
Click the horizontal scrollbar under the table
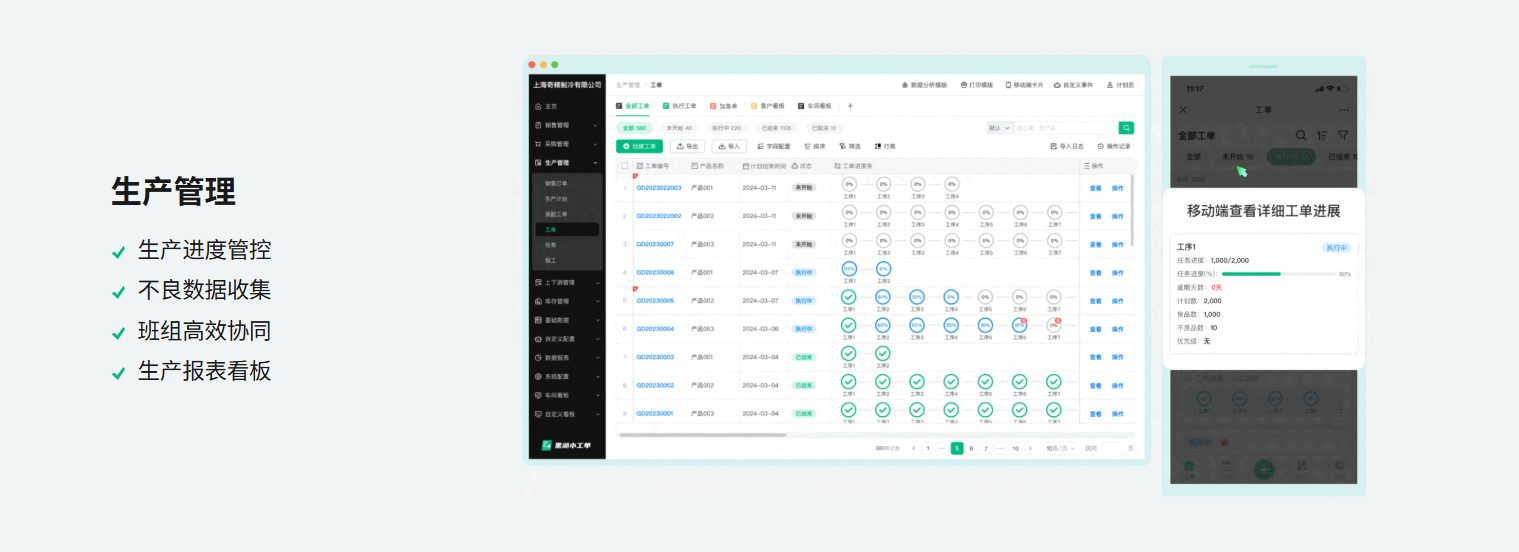(702, 435)
